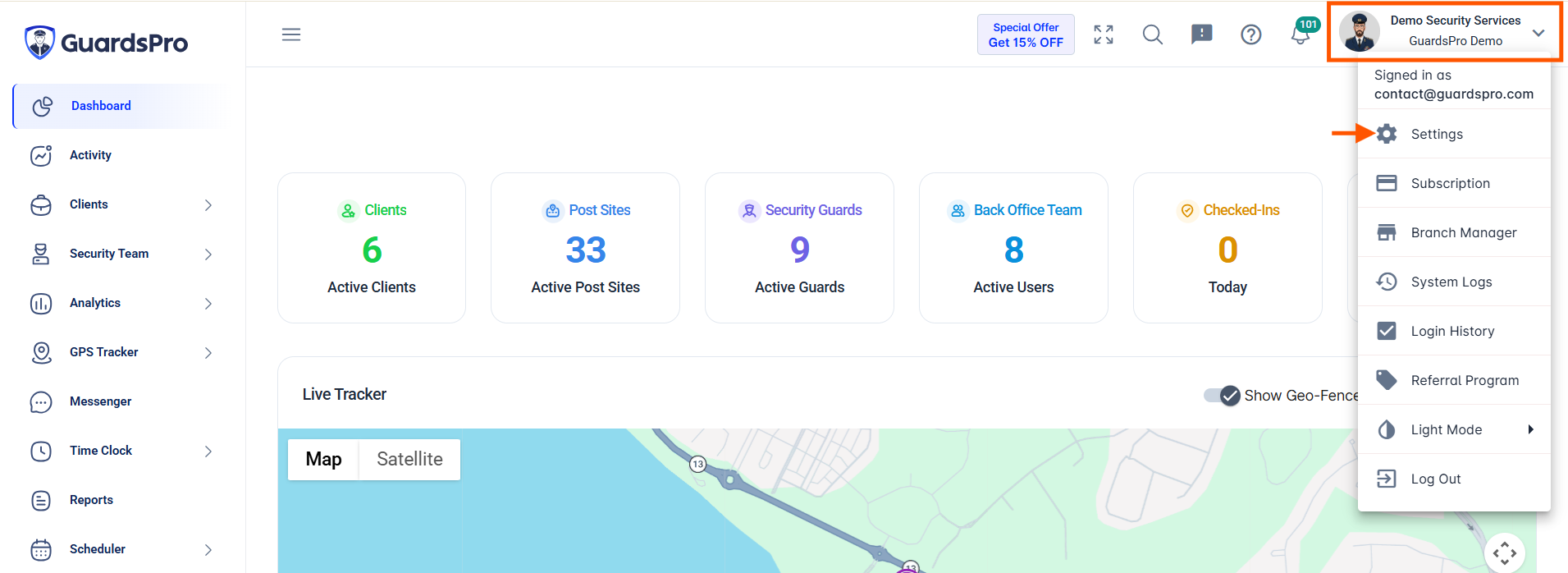Open search with the magnifier icon
The image size is (1568, 573).
tap(1153, 34)
